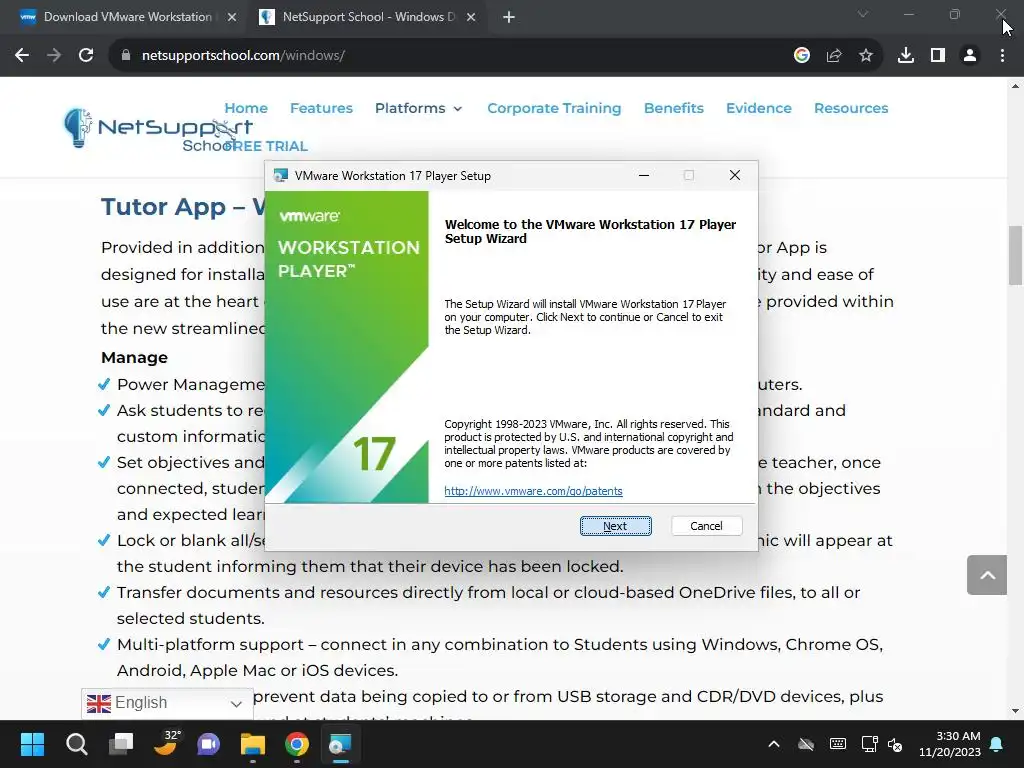This screenshot has height=768, width=1024.
Task: Open Corporate Training page
Action: (554, 108)
